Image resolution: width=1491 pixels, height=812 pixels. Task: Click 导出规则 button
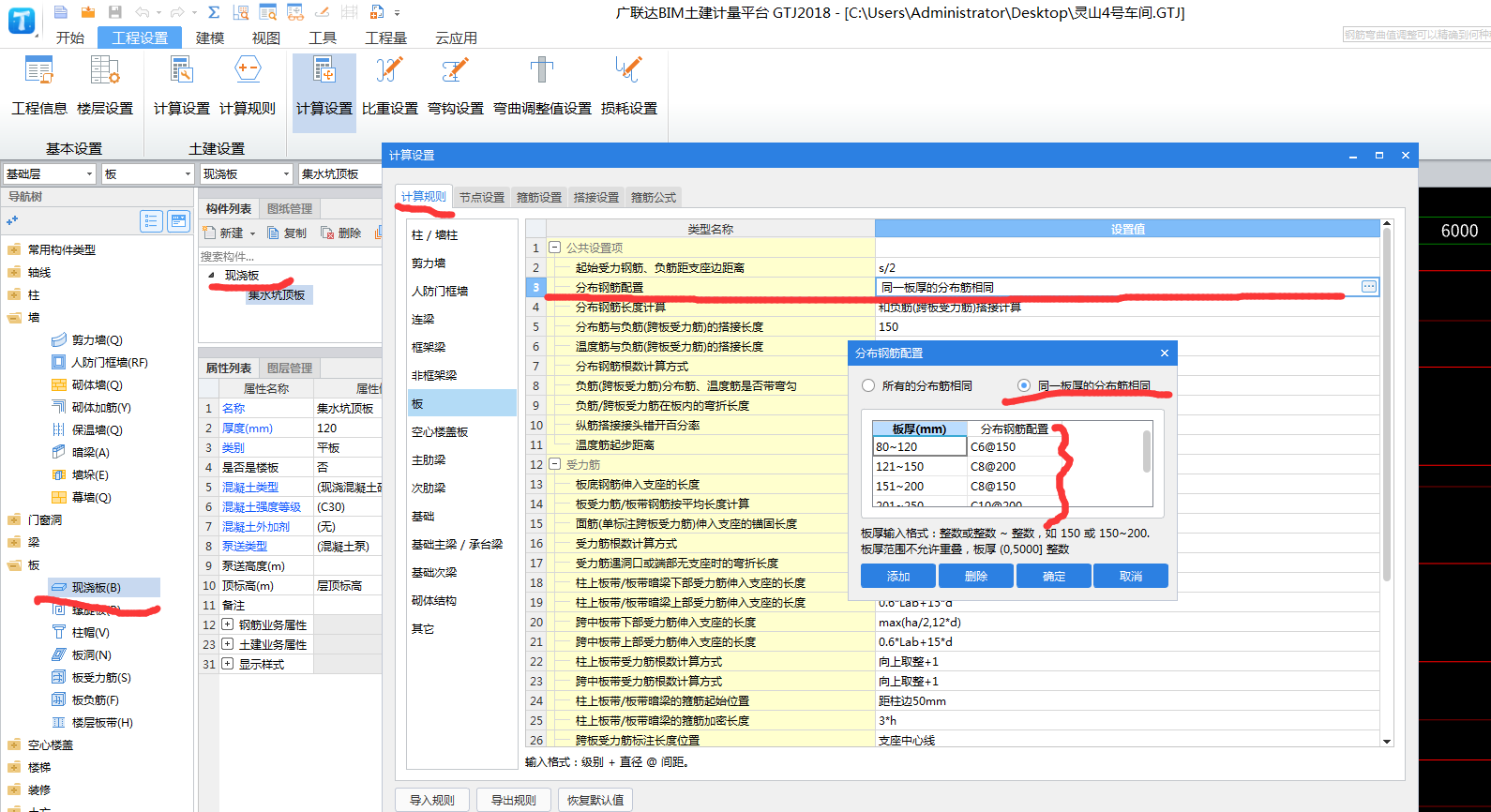[514, 800]
